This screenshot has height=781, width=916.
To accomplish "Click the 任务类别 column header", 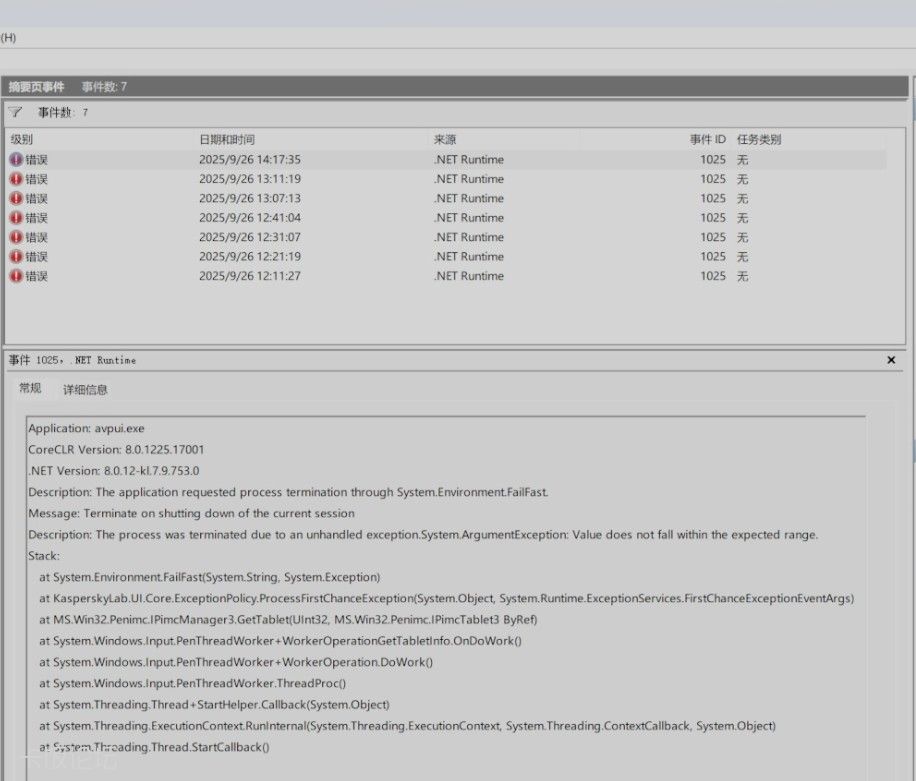I will (759, 140).
